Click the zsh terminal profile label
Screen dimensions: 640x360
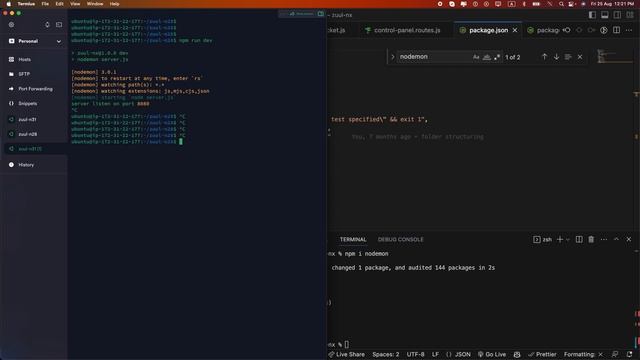tap(542, 240)
